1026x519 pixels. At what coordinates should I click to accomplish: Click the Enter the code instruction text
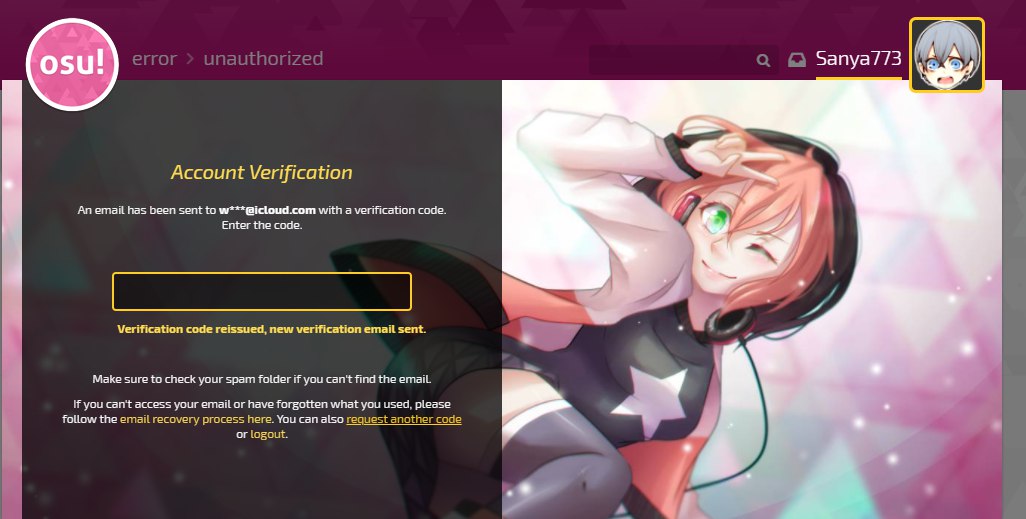tap(262, 225)
